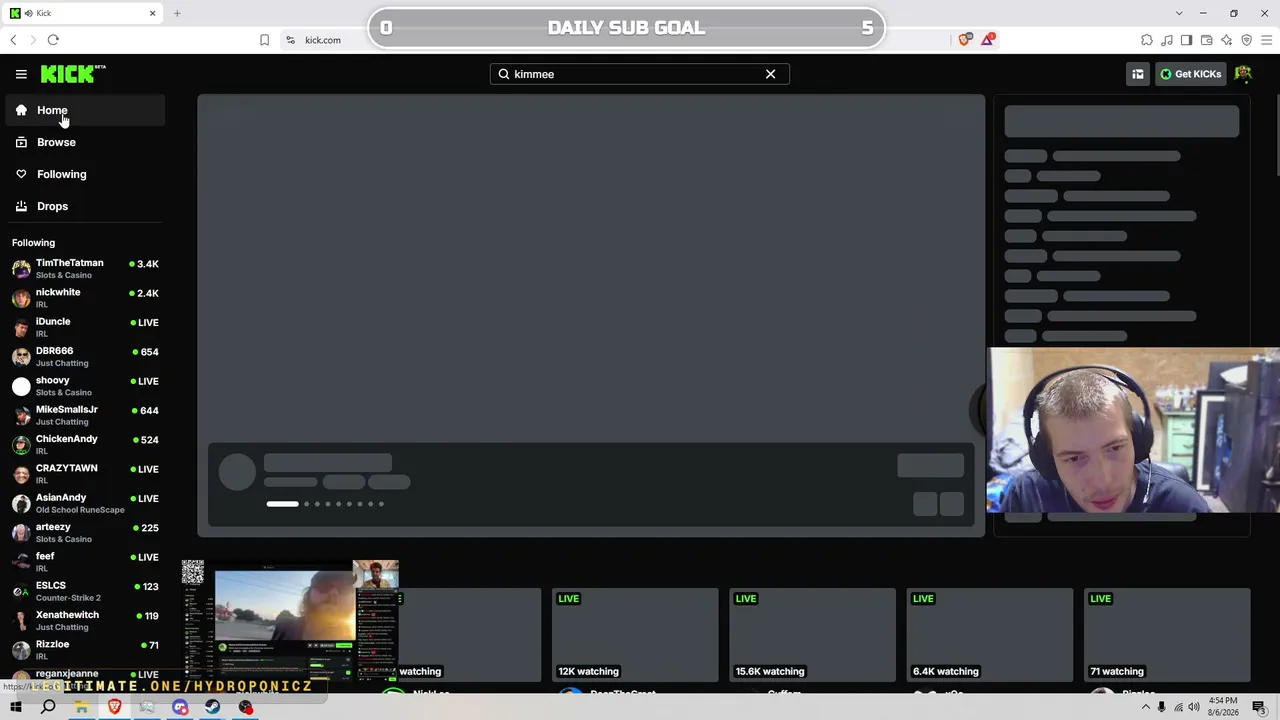Image resolution: width=1280 pixels, height=720 pixels.
Task: Expand the tab search dropdown chevron
Action: (x=1179, y=13)
